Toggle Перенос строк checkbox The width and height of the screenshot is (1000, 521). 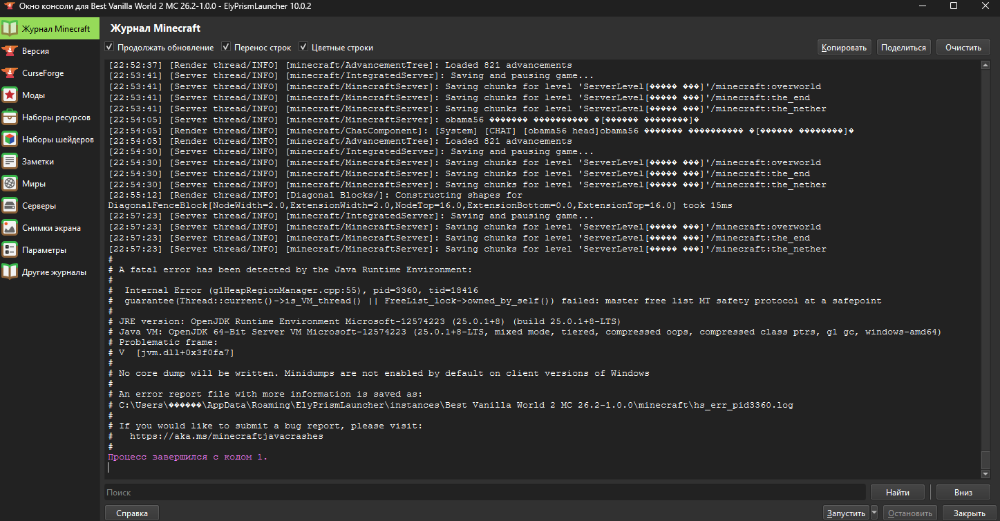pyautogui.click(x=226, y=47)
